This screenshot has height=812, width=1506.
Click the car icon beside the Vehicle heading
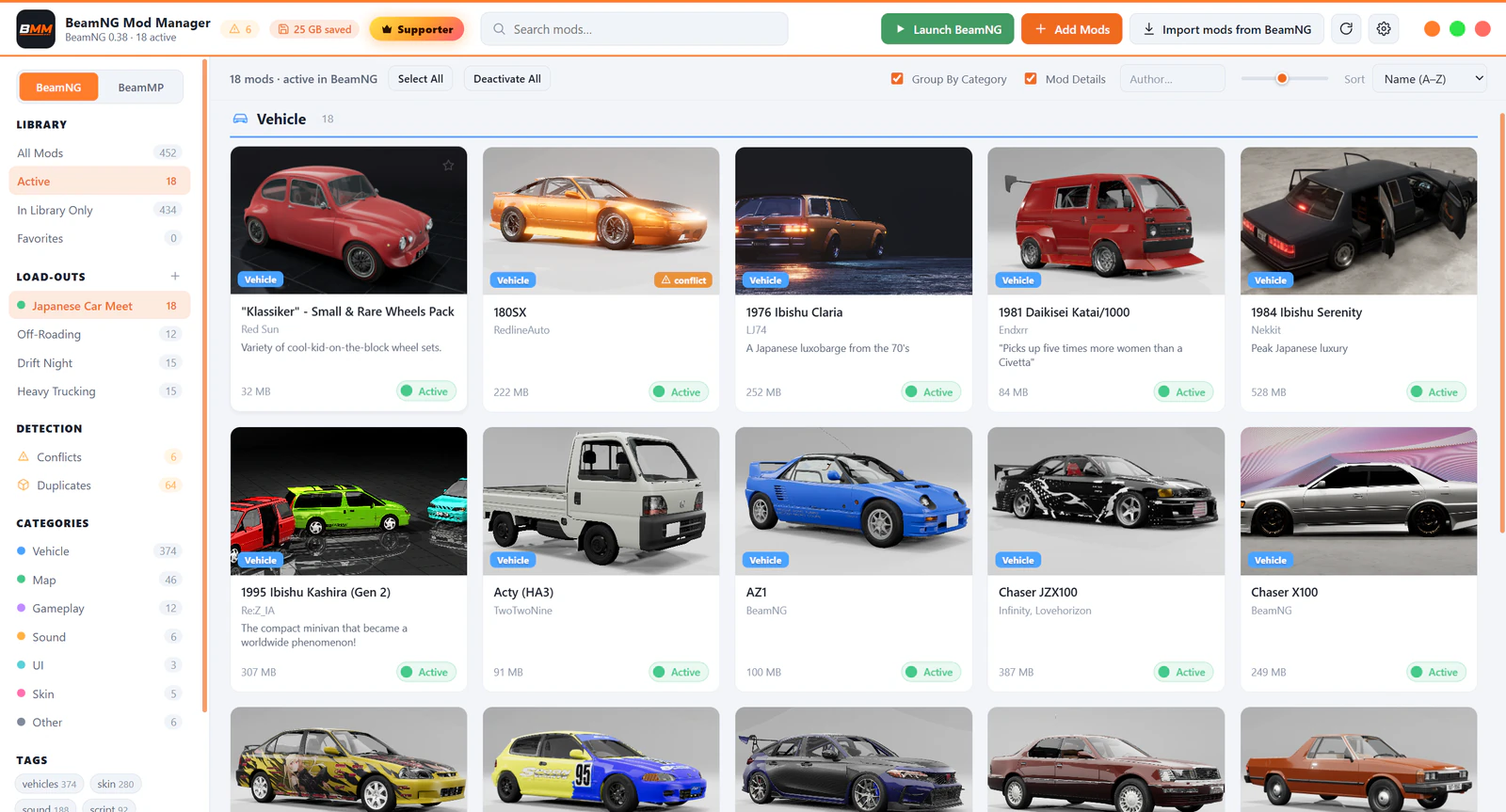click(x=241, y=119)
